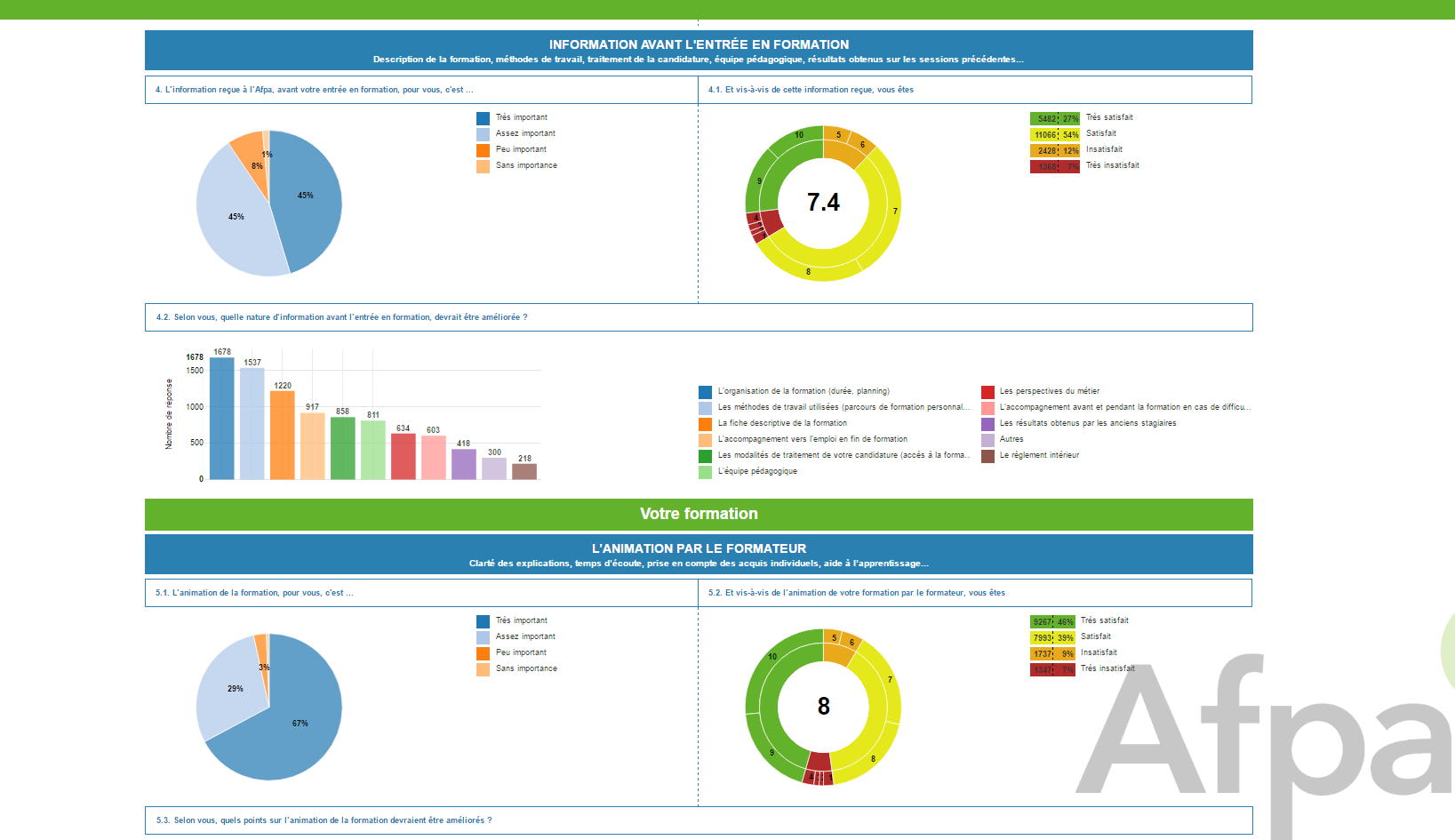Select the '7993 39%' Satisfait legend row
Image resolution: width=1455 pixels, height=840 pixels.
pyautogui.click(x=1071, y=637)
